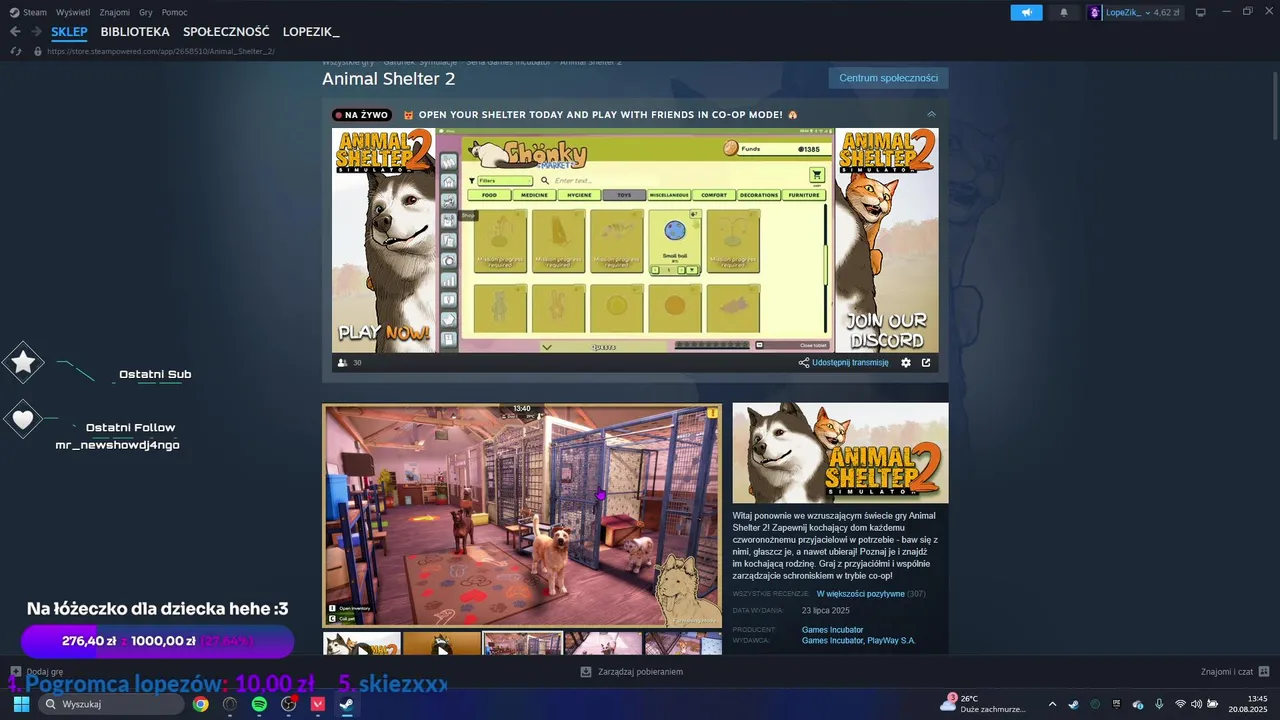The height and width of the screenshot is (720, 1280).
Task: Reload the store page with refresh icon
Action: 16,51
